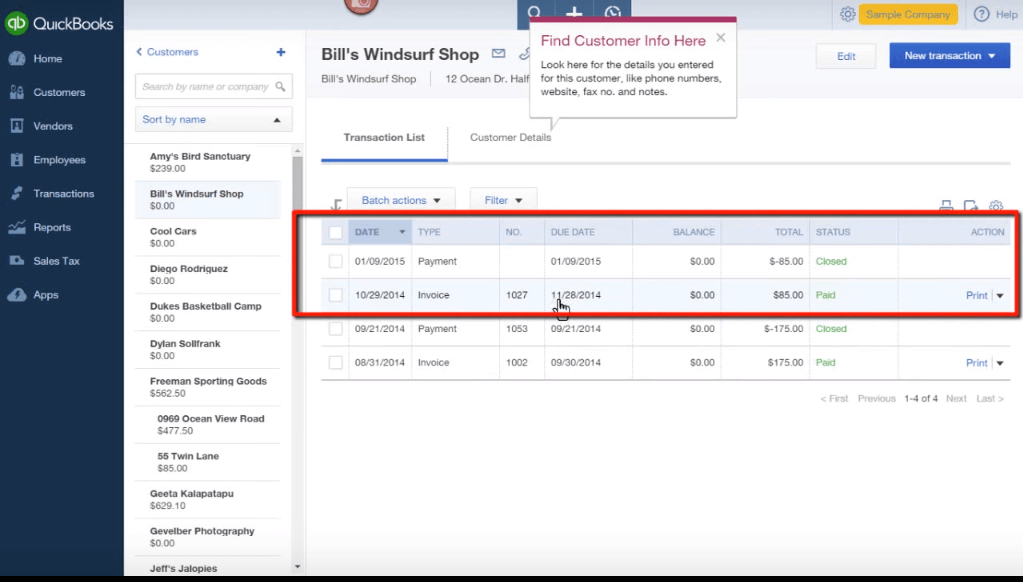This screenshot has width=1023, height=582.
Task: Select checkbox for Invoice 1027
Action: [335, 295]
